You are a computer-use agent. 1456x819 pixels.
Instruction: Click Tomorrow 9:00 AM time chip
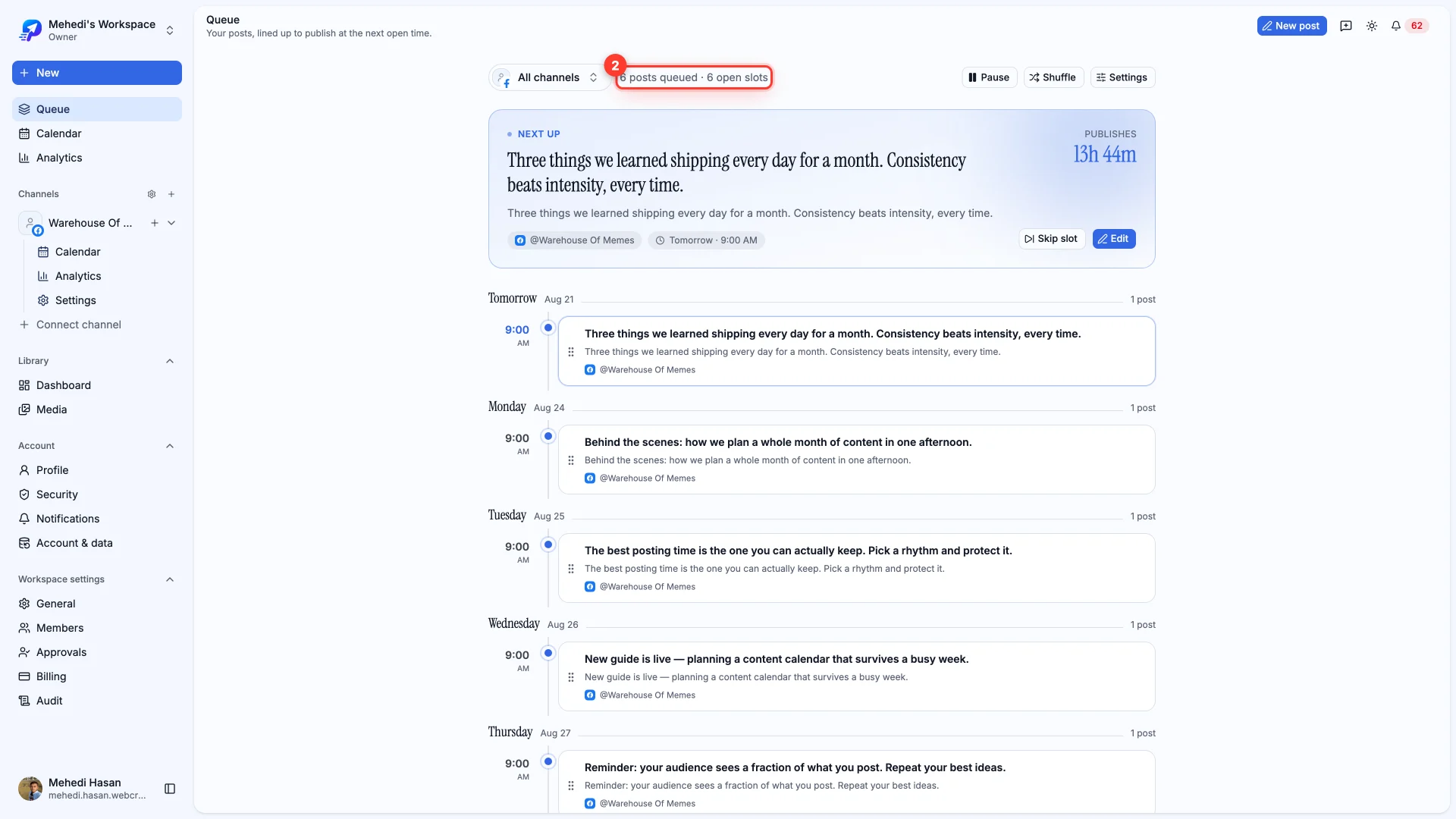[706, 240]
